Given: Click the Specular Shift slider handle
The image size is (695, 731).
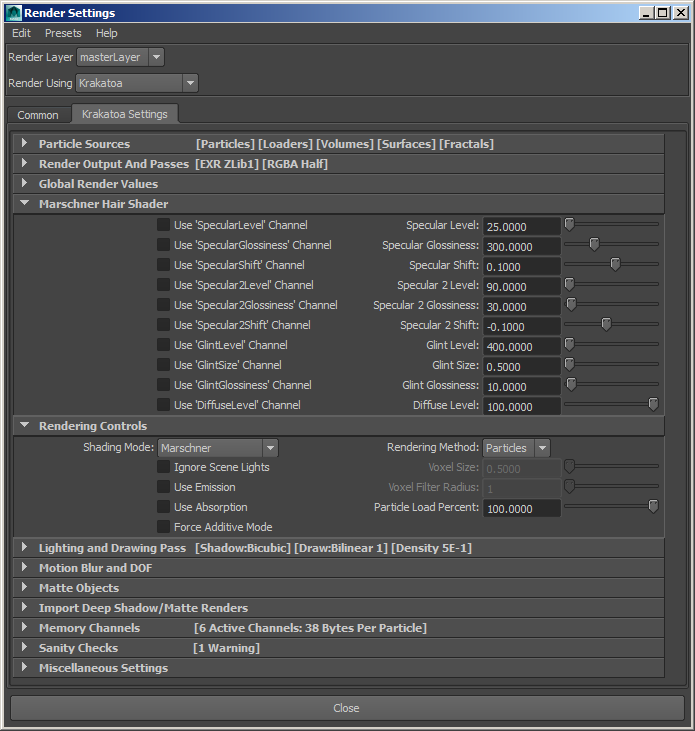Looking at the screenshot, I should tap(615, 264).
